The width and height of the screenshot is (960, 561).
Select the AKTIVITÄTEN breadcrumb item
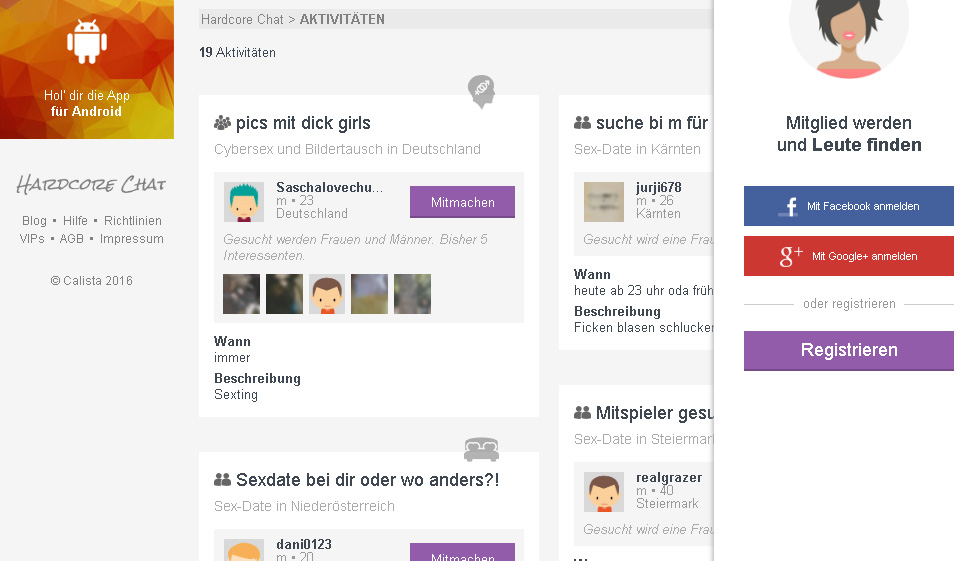[342, 20]
